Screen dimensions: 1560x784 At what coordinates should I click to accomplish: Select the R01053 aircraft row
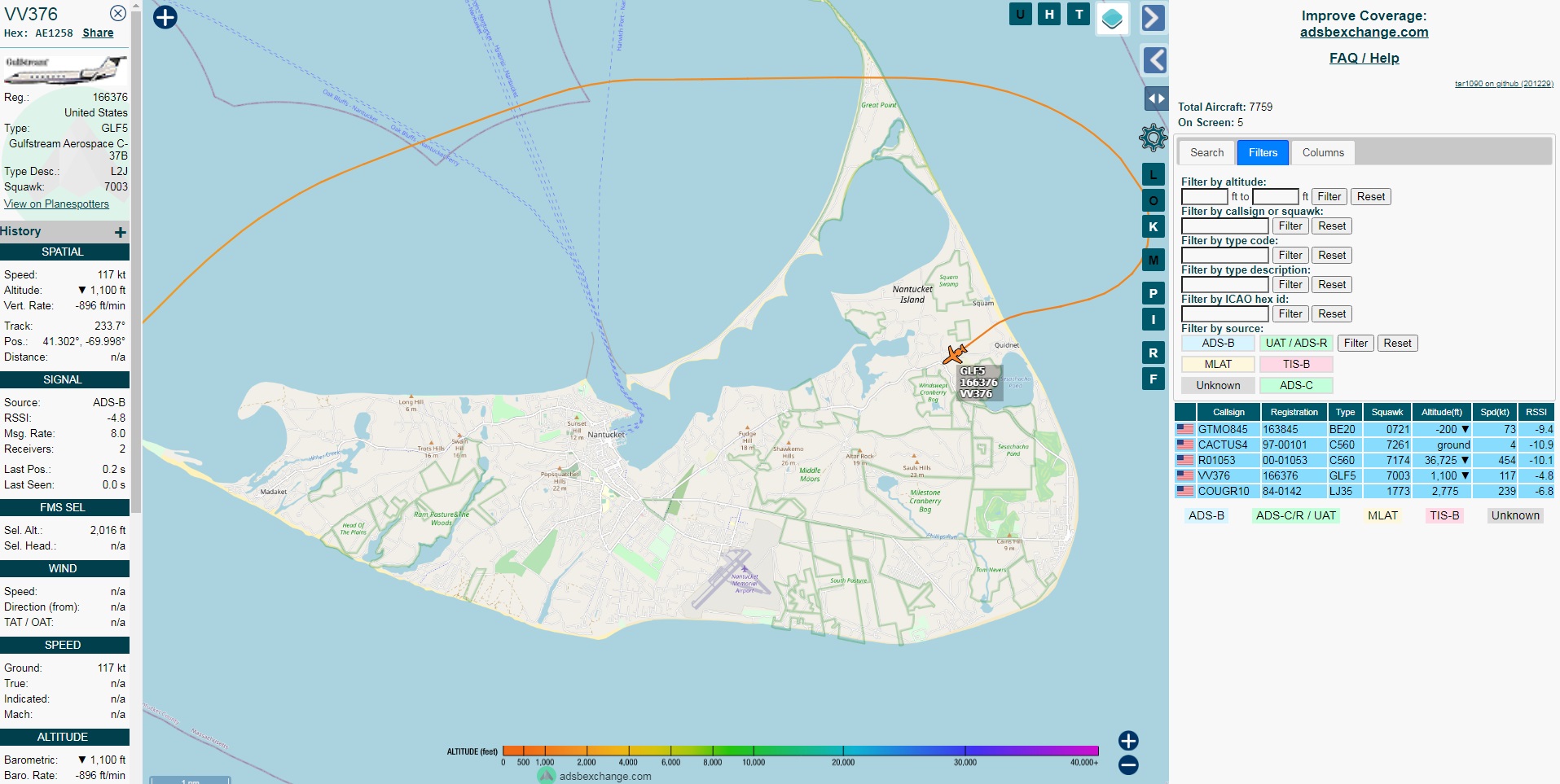click(1364, 460)
